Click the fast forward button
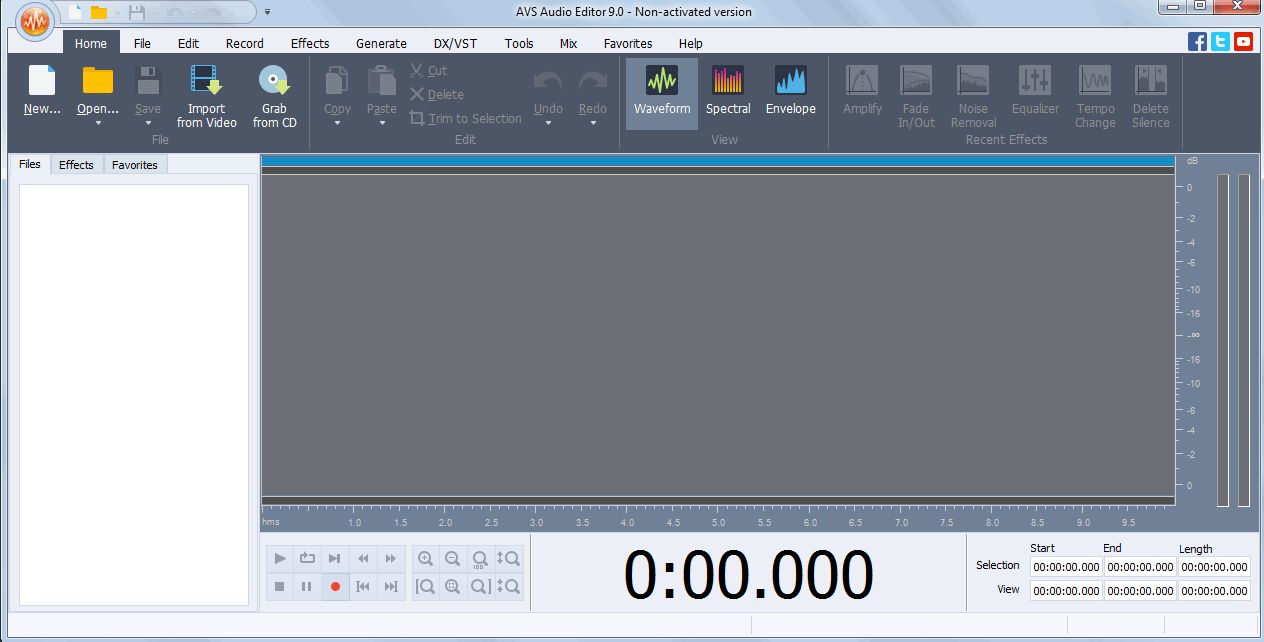Image resolution: width=1264 pixels, height=642 pixels. pos(392,559)
